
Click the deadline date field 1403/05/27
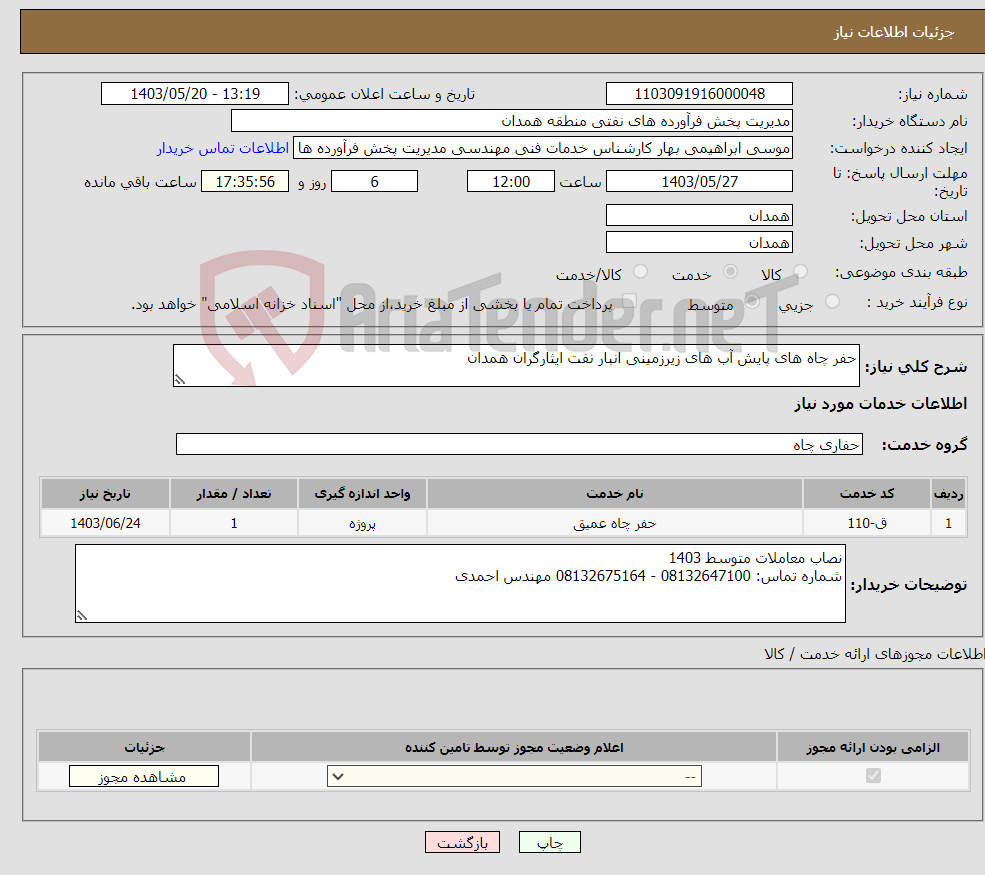pyautogui.click(x=699, y=182)
